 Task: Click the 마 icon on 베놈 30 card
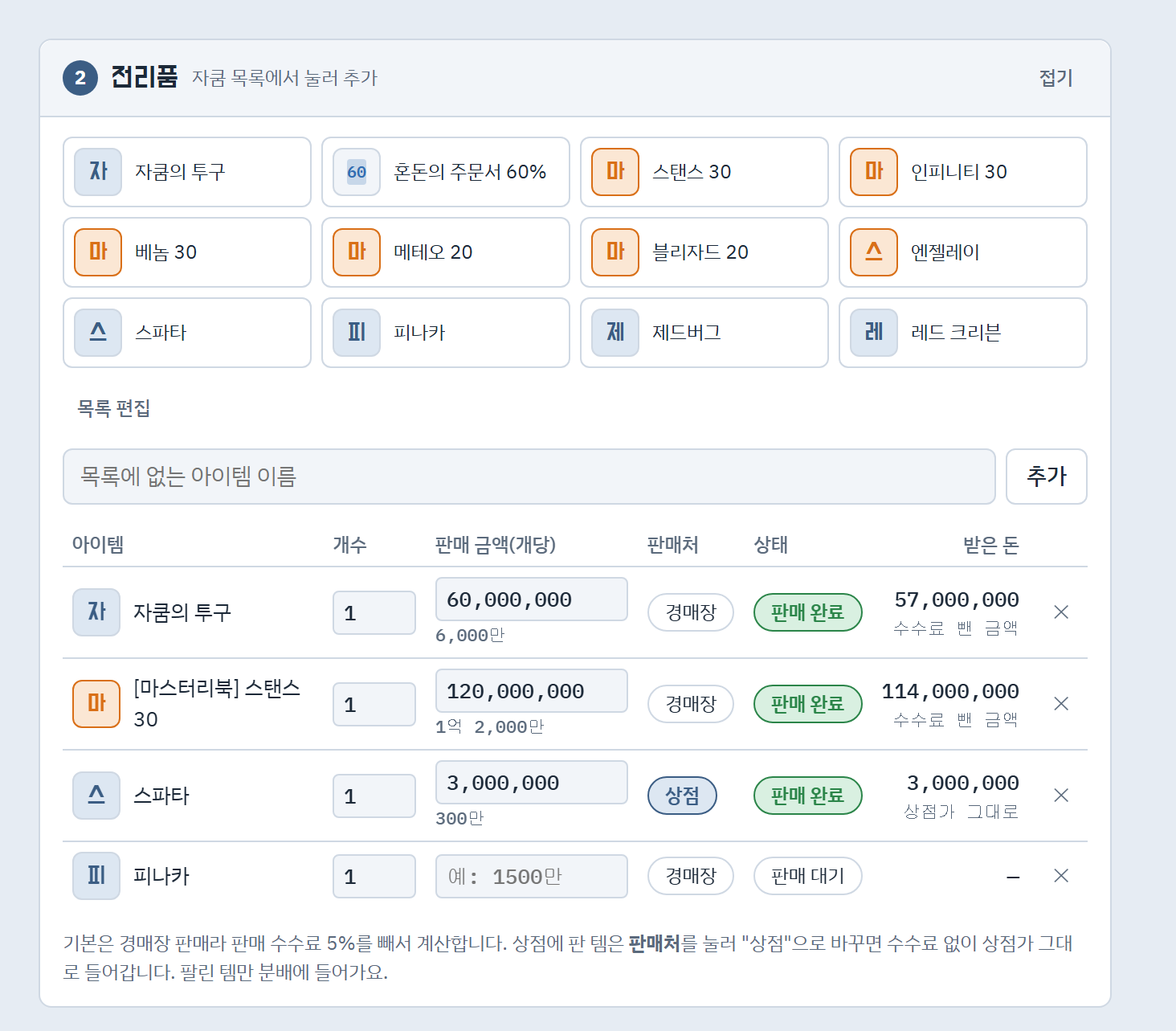coord(98,252)
